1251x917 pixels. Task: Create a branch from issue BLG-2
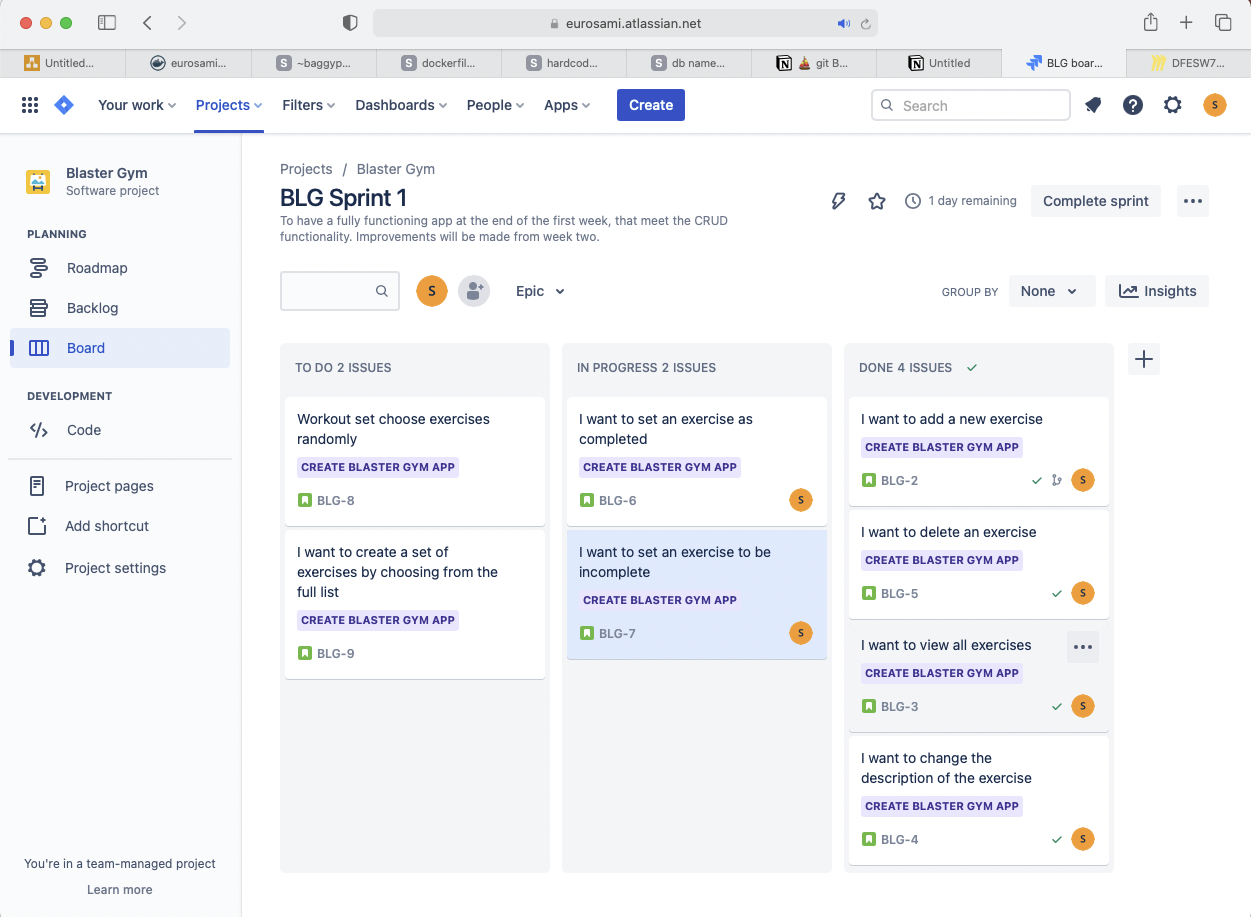point(1057,480)
